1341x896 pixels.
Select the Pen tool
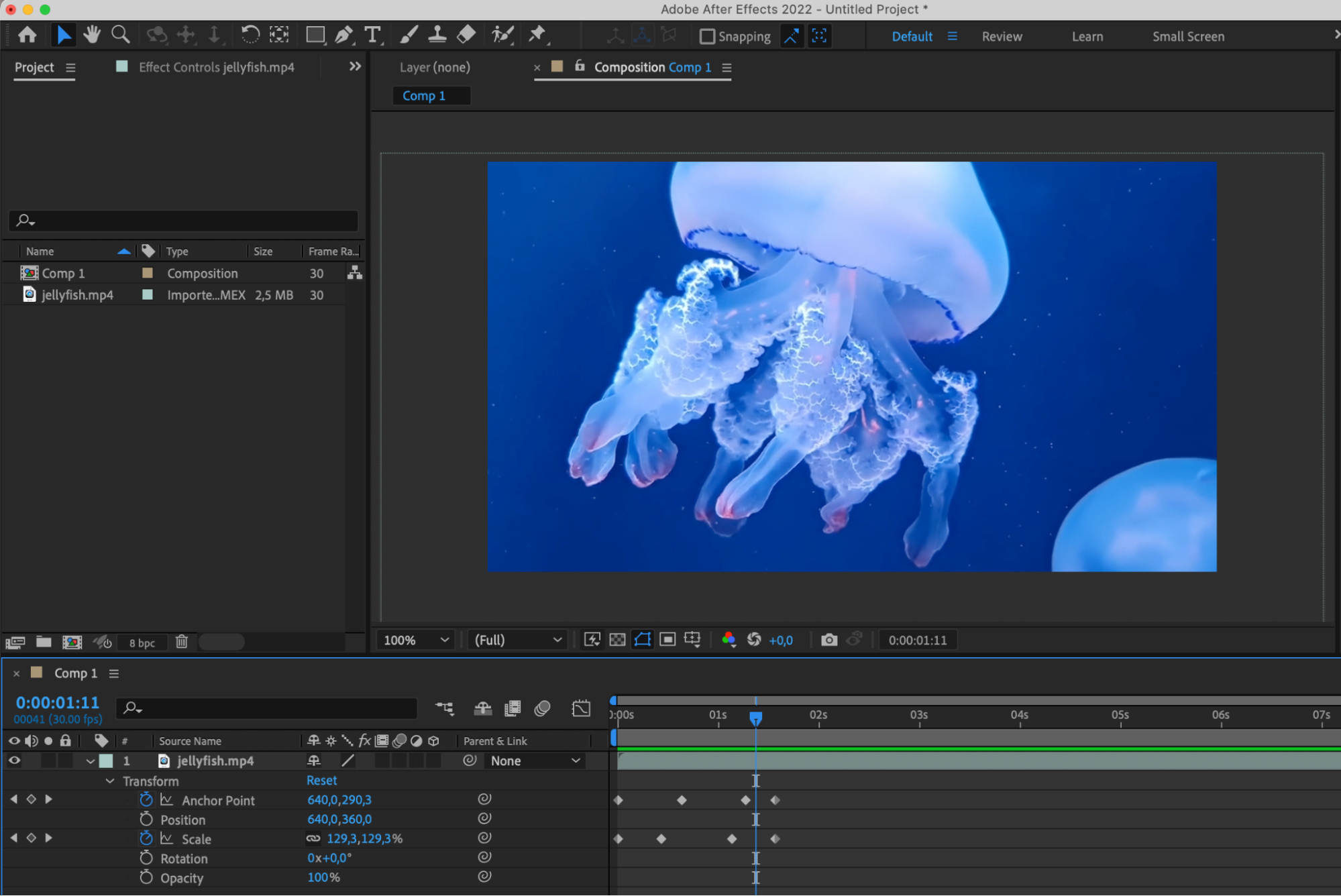(x=343, y=35)
